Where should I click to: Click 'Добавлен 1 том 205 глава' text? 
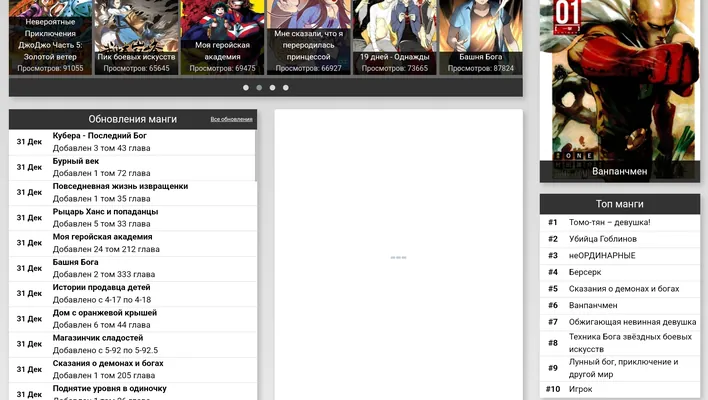[104, 376]
